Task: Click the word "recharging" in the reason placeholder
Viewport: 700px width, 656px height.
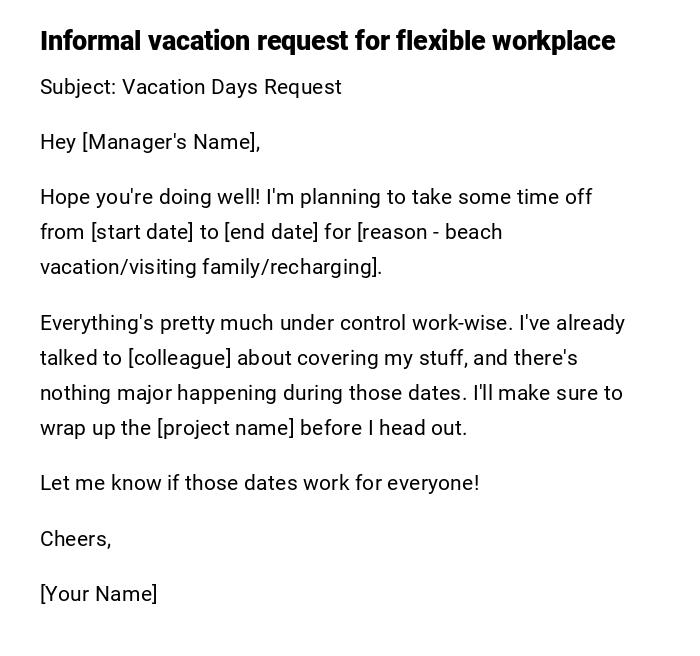Action: point(326,267)
